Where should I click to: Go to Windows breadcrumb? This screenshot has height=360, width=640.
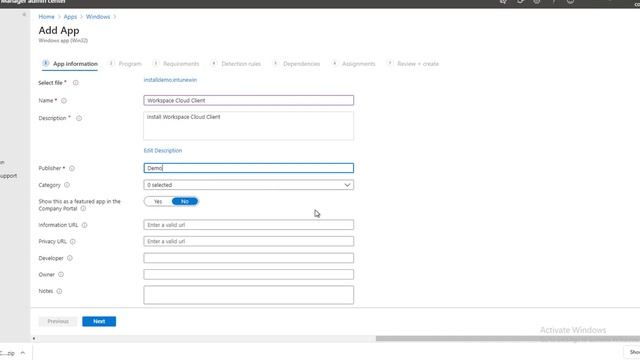[x=98, y=17]
